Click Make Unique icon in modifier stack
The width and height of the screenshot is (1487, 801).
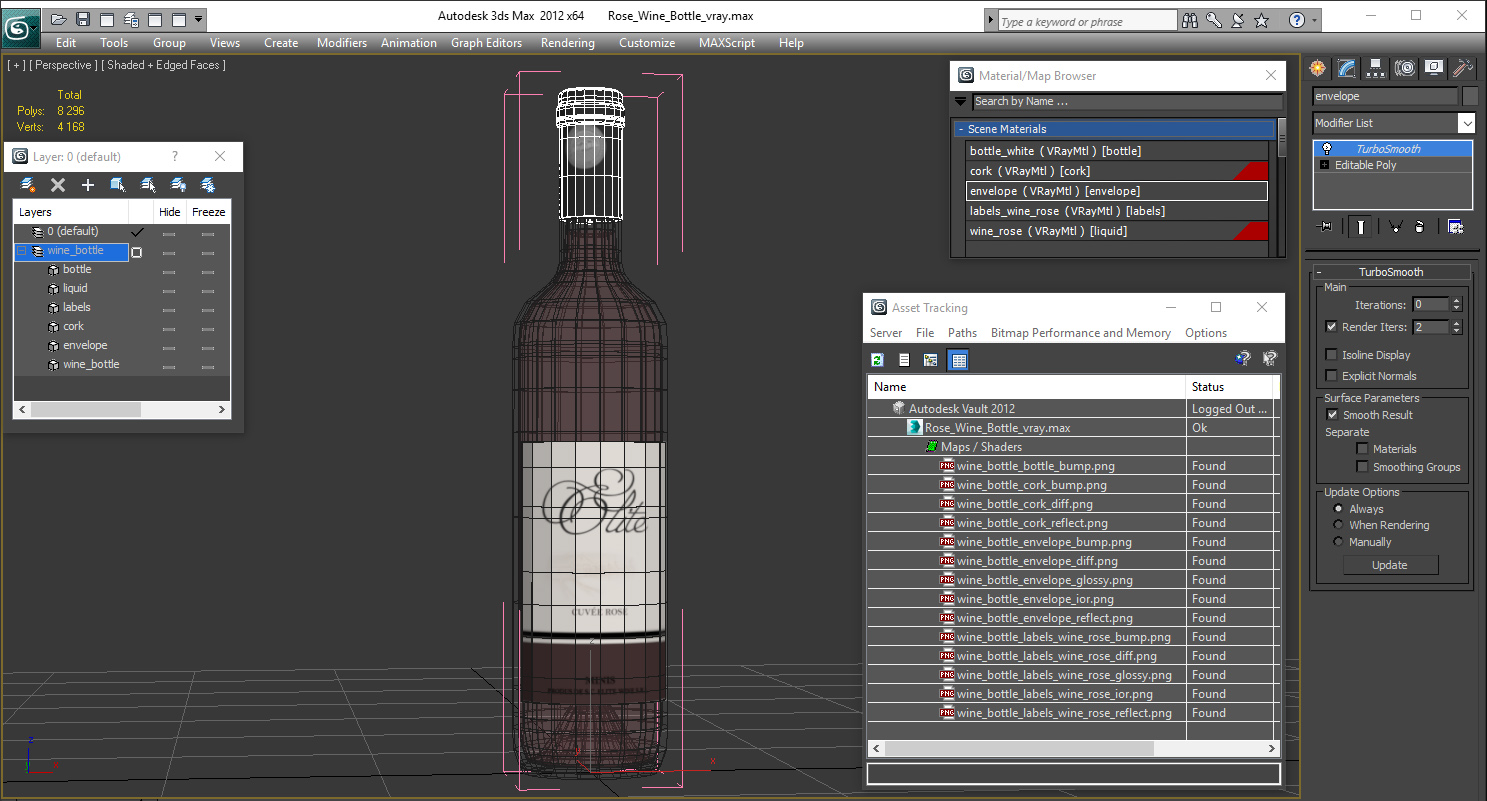[1395, 227]
